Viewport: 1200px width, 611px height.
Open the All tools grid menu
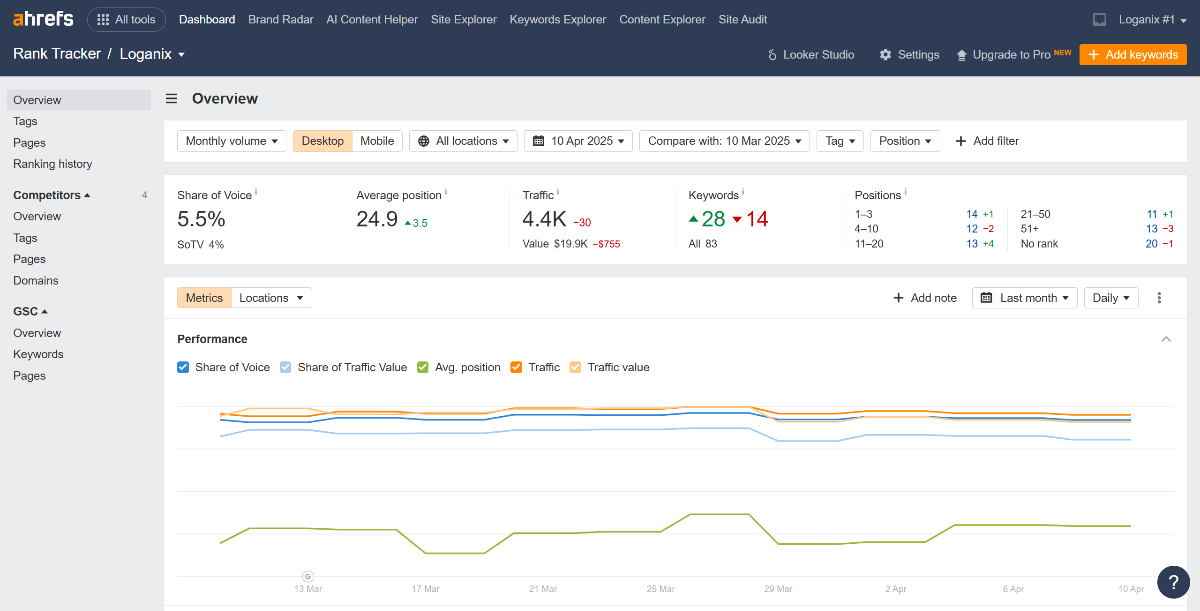pyautogui.click(x=127, y=19)
